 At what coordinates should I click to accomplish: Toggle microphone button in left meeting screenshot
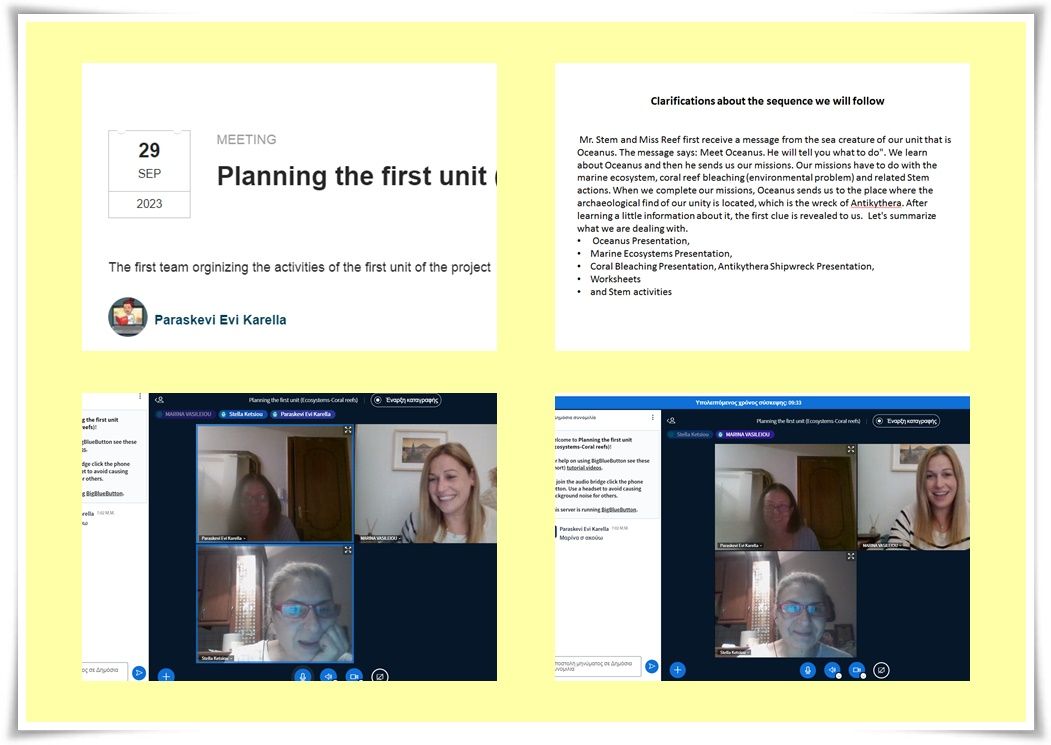coord(303,676)
